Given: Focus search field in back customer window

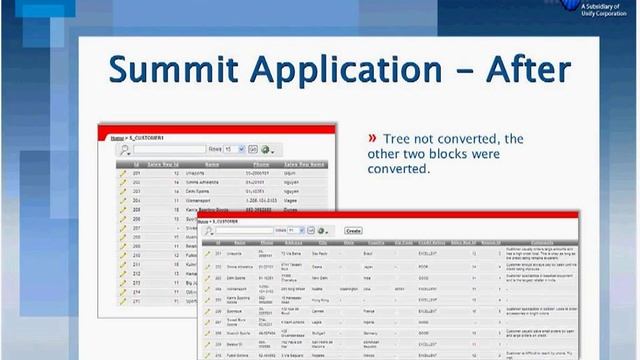Looking at the screenshot, I should pyautogui.click(x=169, y=149).
